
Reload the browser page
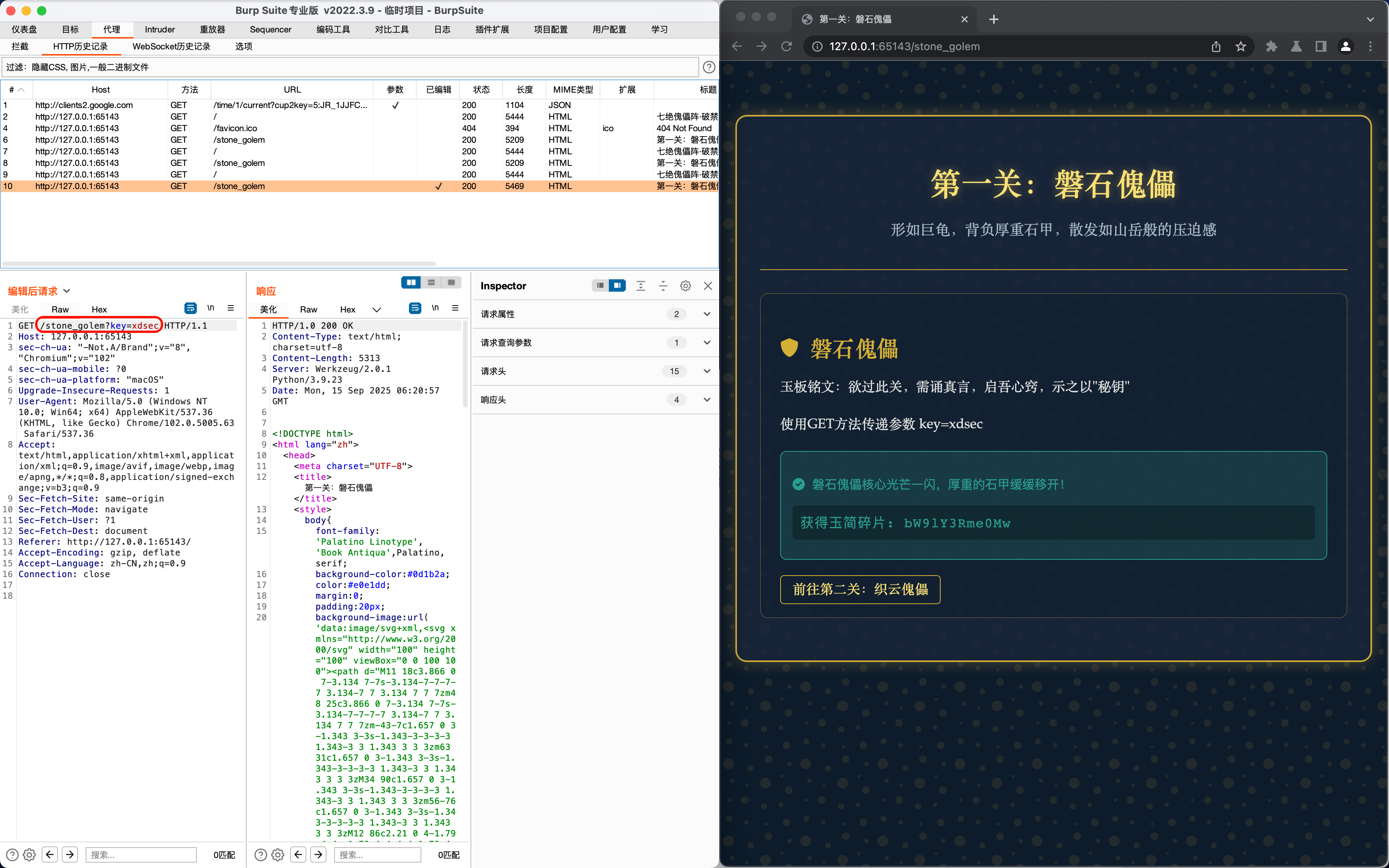786,47
